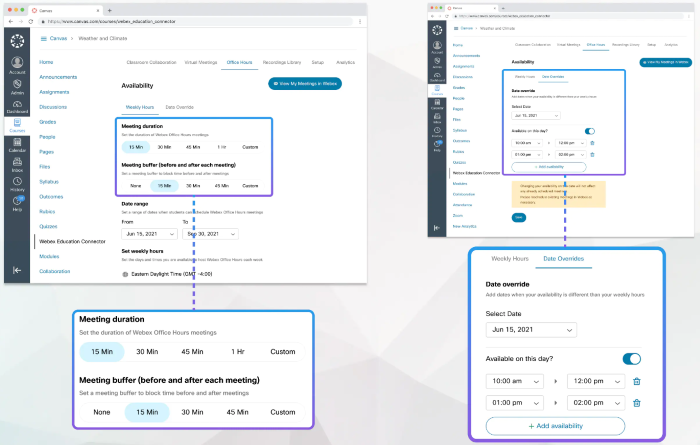
Task: Open To date dropdown Sep 30, 2021
Action: [210, 234]
